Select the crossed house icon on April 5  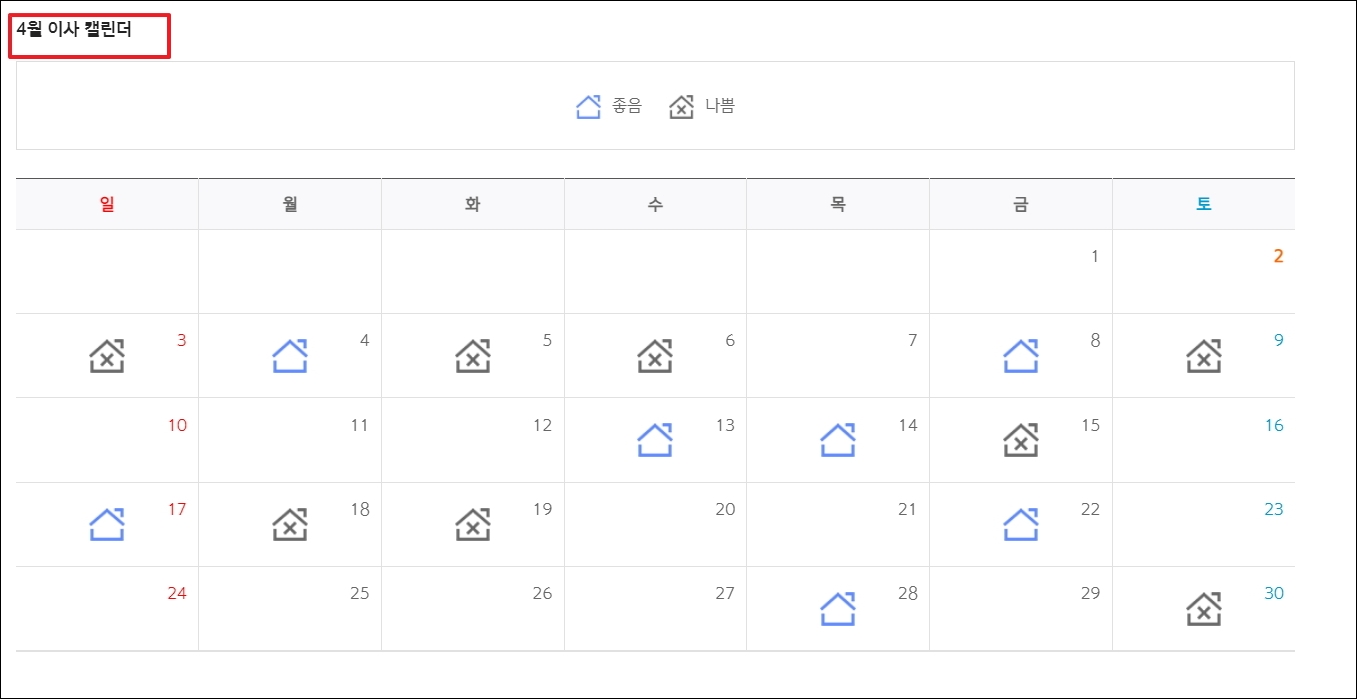pos(473,356)
